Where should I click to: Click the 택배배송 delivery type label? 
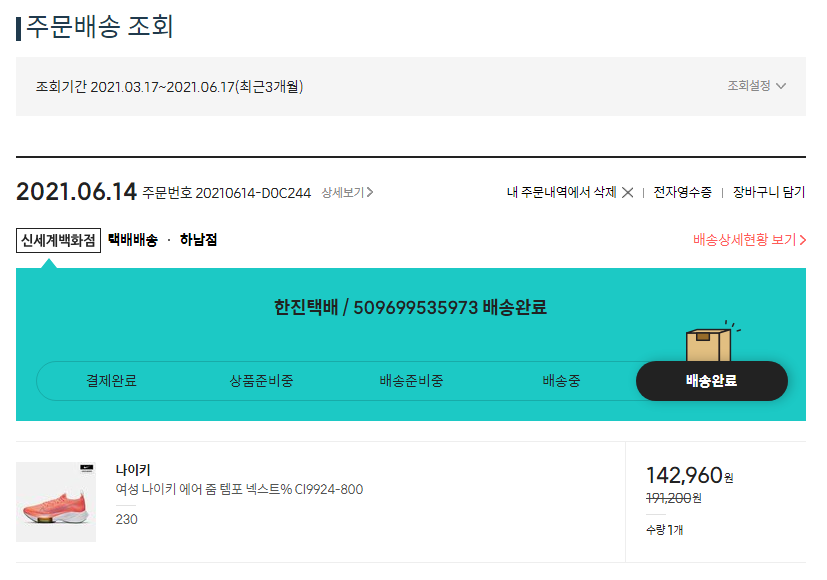(133, 240)
